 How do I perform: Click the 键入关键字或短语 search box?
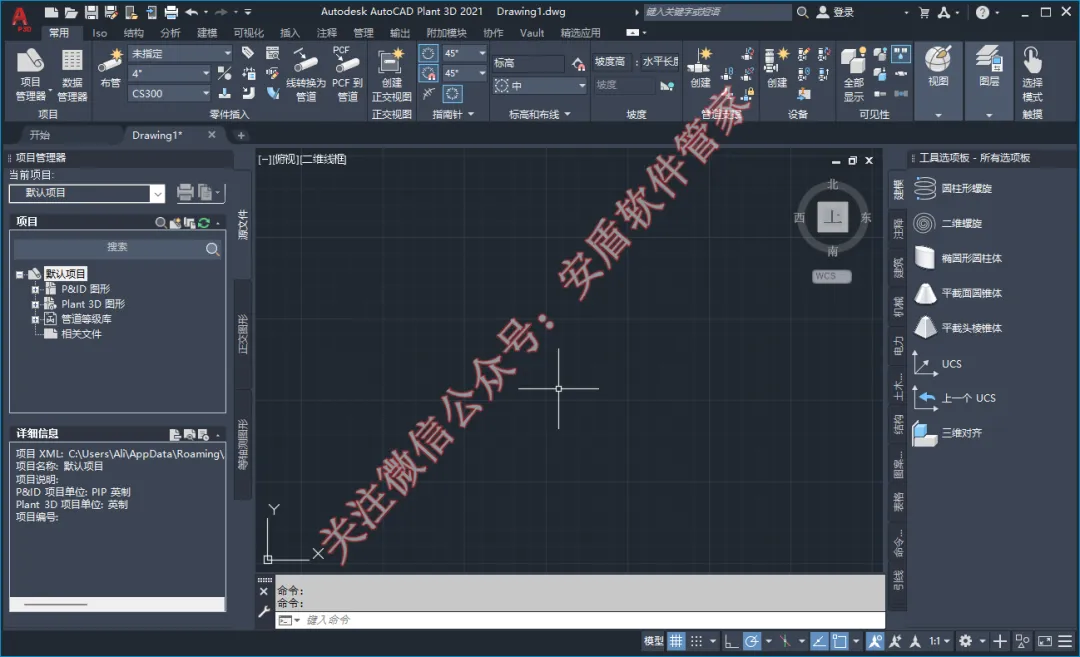tap(717, 12)
